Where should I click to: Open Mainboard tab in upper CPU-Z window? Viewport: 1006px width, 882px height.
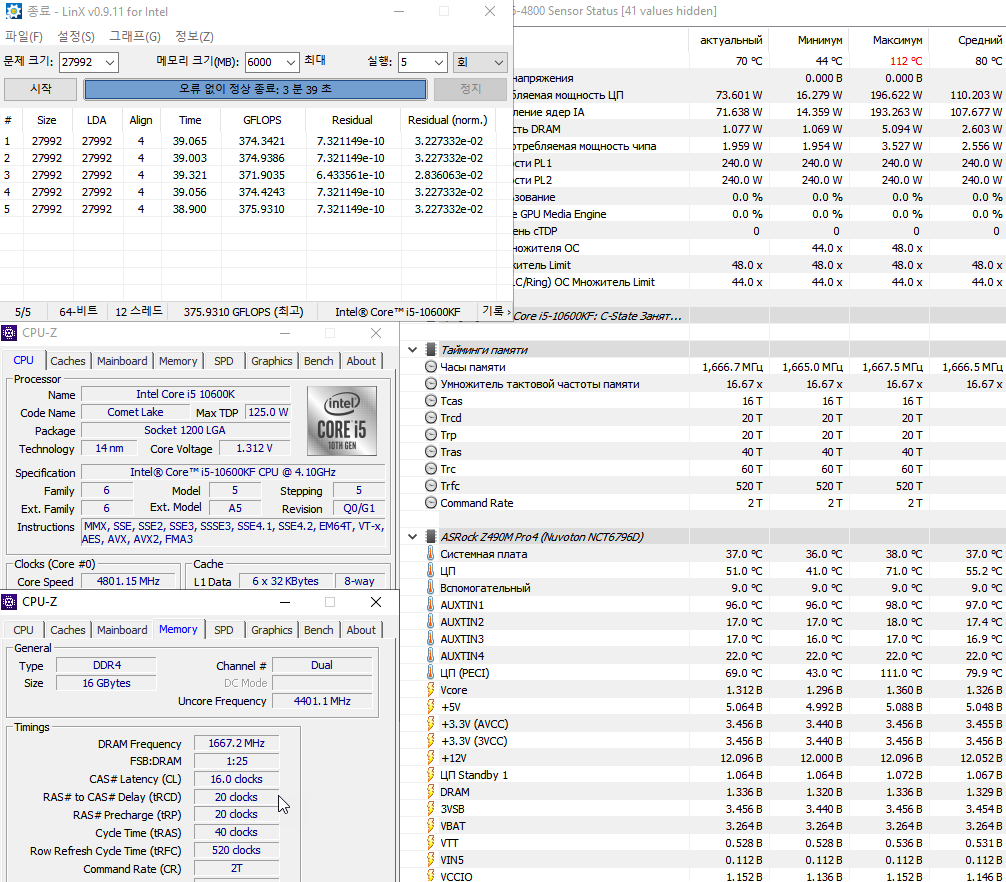[x=122, y=361]
